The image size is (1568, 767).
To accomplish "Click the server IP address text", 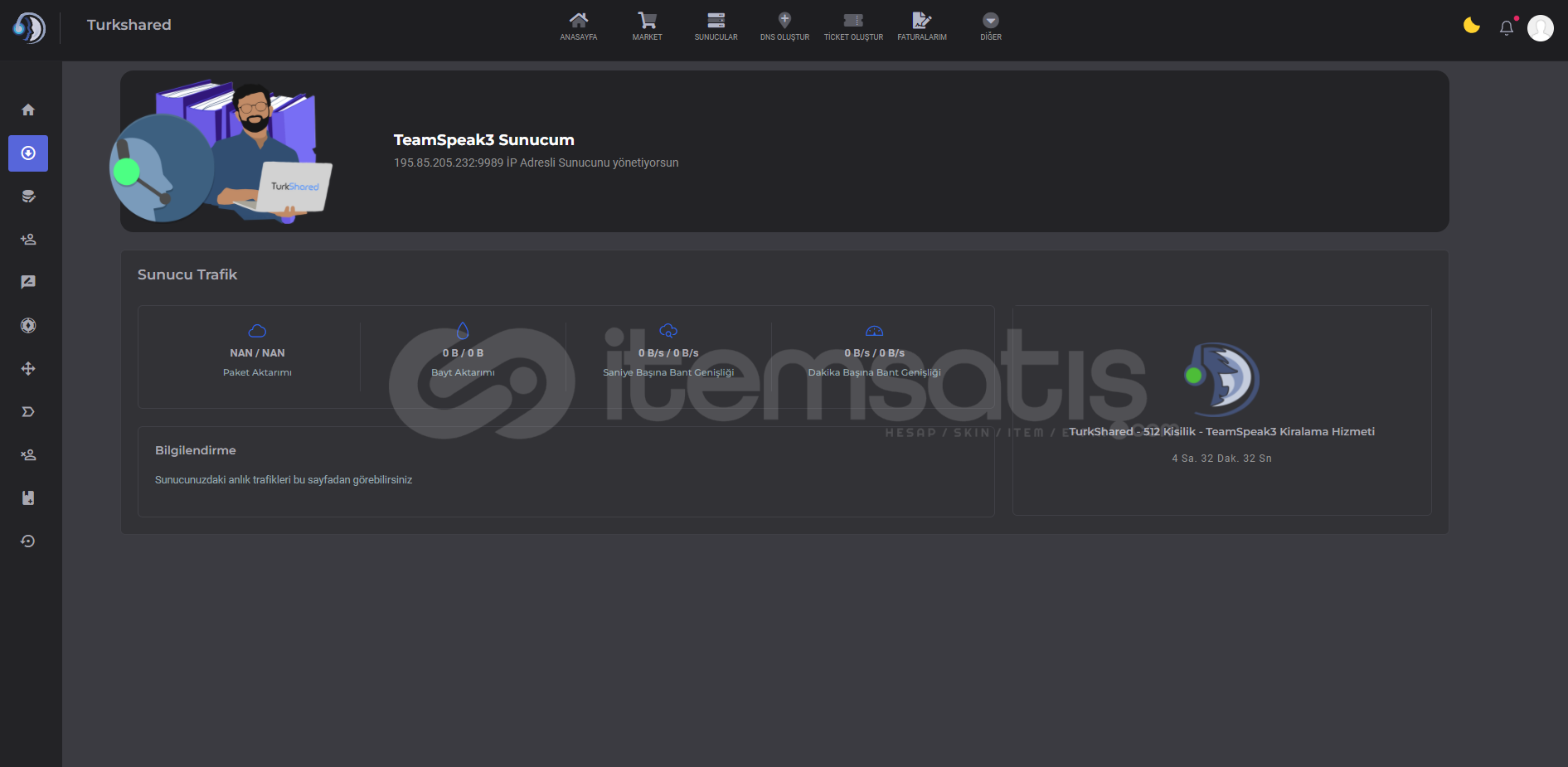I will pos(536,163).
